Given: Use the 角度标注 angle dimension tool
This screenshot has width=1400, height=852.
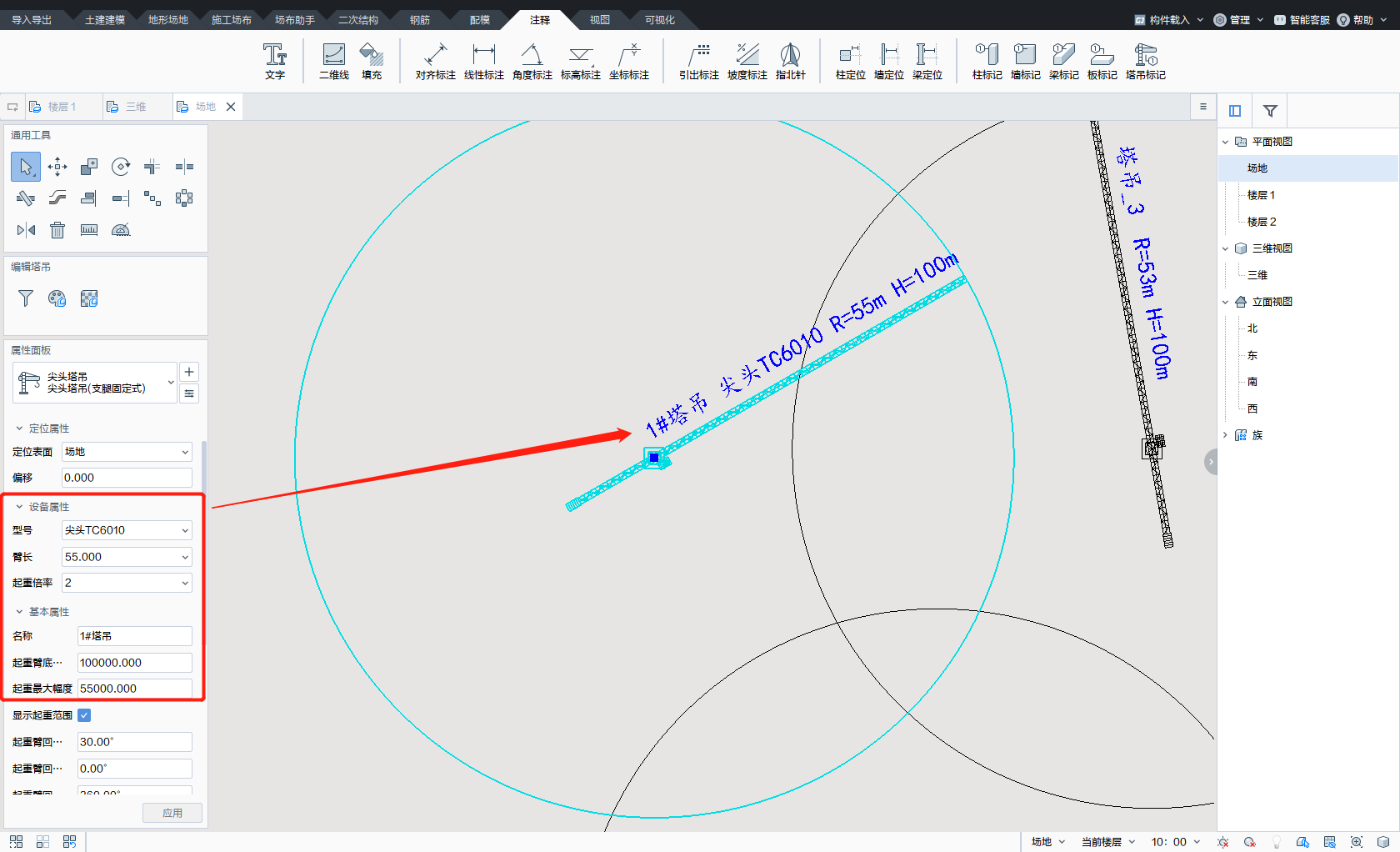Looking at the screenshot, I should coord(532,62).
